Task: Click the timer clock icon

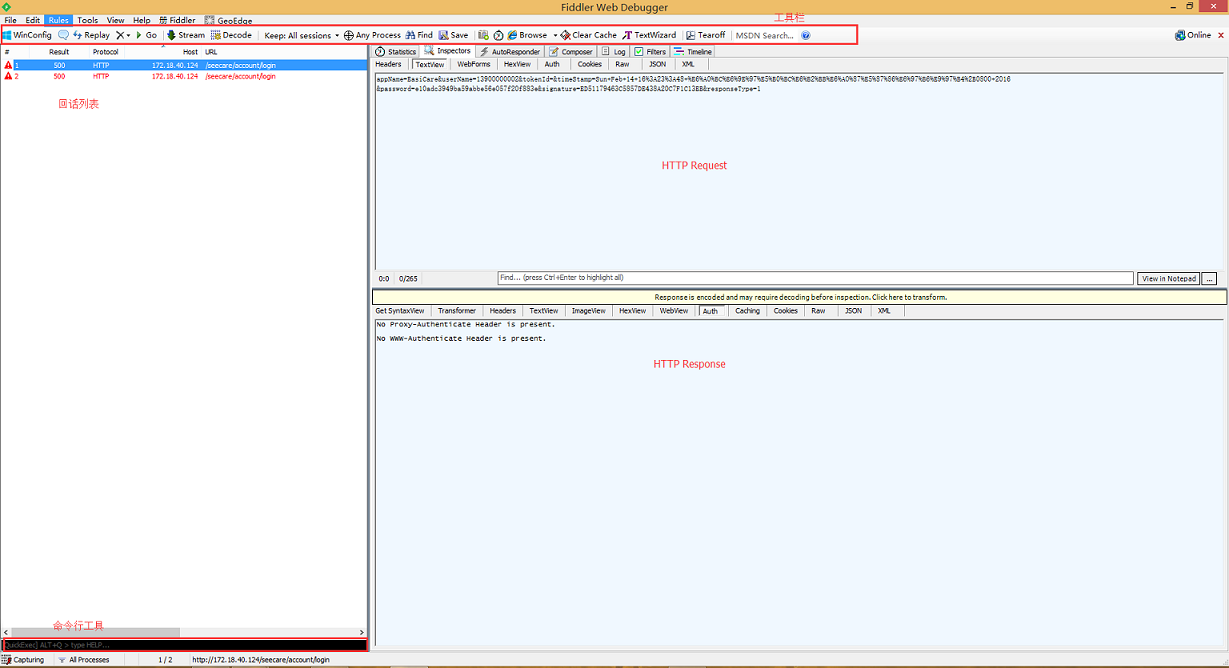Action: [498, 35]
